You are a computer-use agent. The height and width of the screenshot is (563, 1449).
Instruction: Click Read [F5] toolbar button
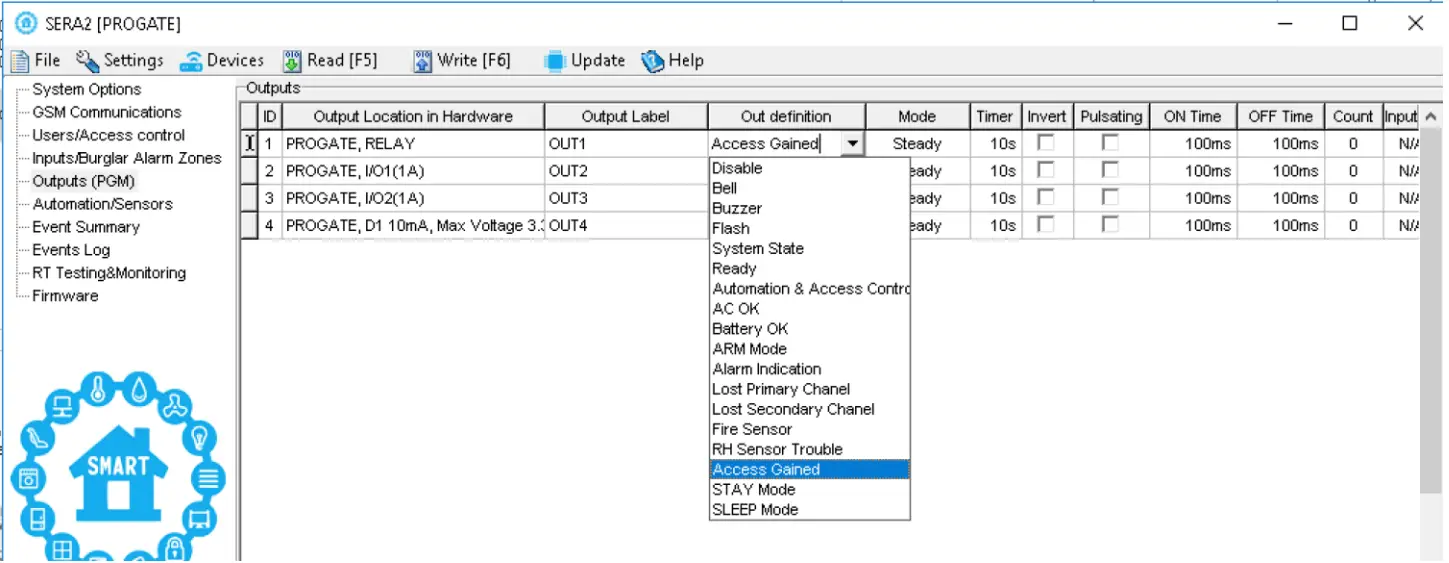330,61
